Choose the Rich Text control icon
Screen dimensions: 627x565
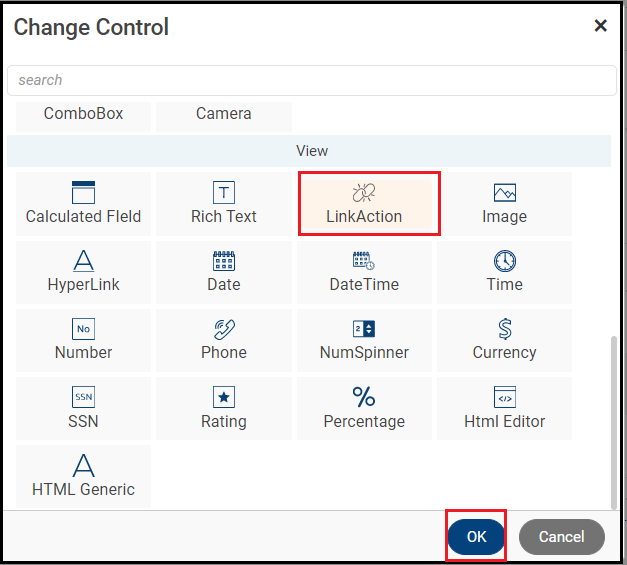point(224,192)
